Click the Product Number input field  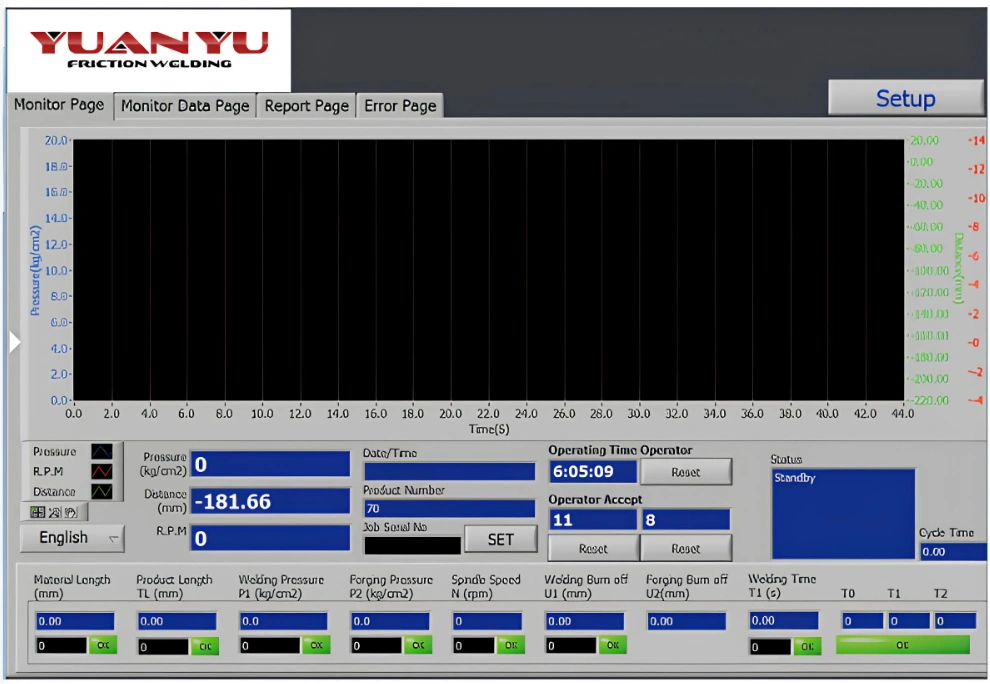449,509
